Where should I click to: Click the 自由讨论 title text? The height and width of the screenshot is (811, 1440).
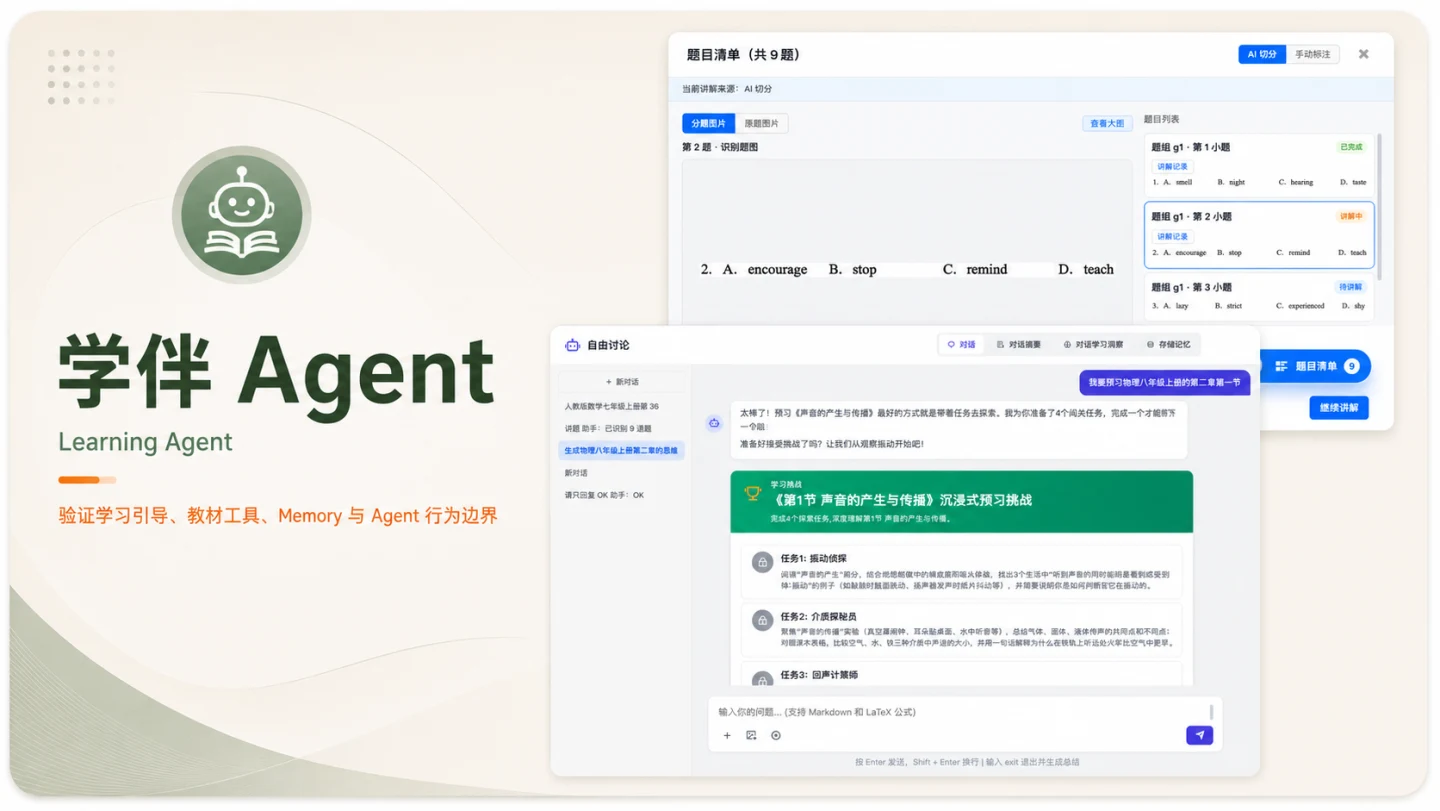(608, 345)
